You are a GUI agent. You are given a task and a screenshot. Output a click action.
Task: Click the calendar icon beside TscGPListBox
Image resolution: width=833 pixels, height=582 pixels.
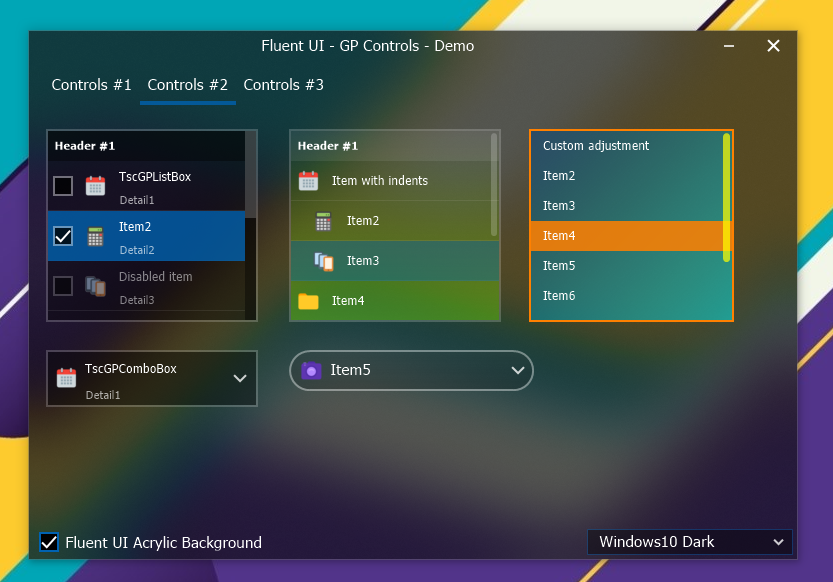pos(96,186)
